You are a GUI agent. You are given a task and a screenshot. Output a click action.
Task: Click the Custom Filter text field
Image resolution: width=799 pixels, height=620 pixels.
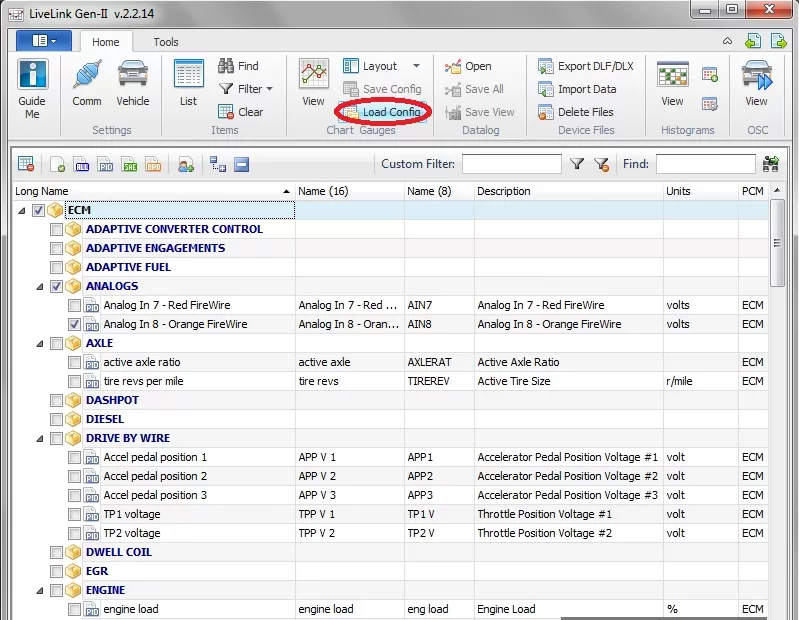pos(512,164)
